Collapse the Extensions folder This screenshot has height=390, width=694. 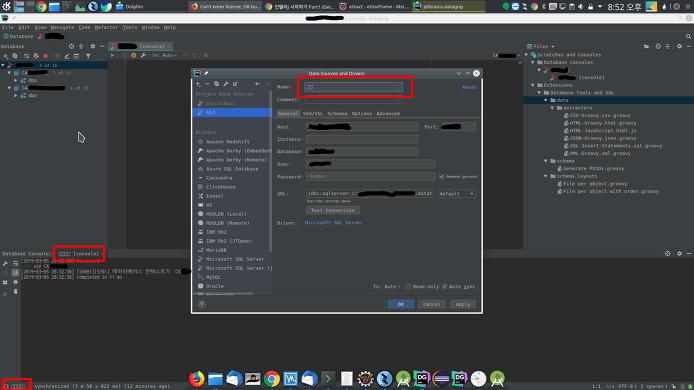[x=533, y=85]
